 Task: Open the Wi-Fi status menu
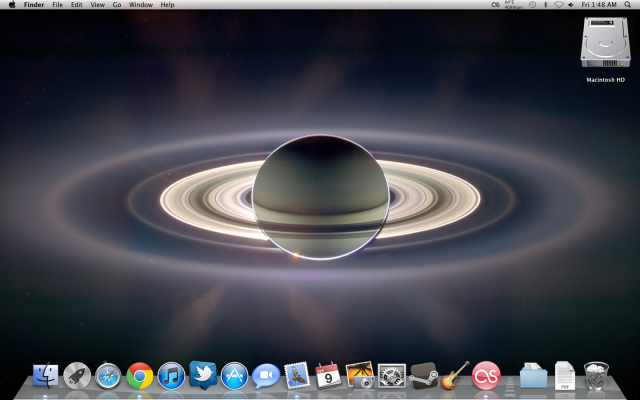[559, 5]
